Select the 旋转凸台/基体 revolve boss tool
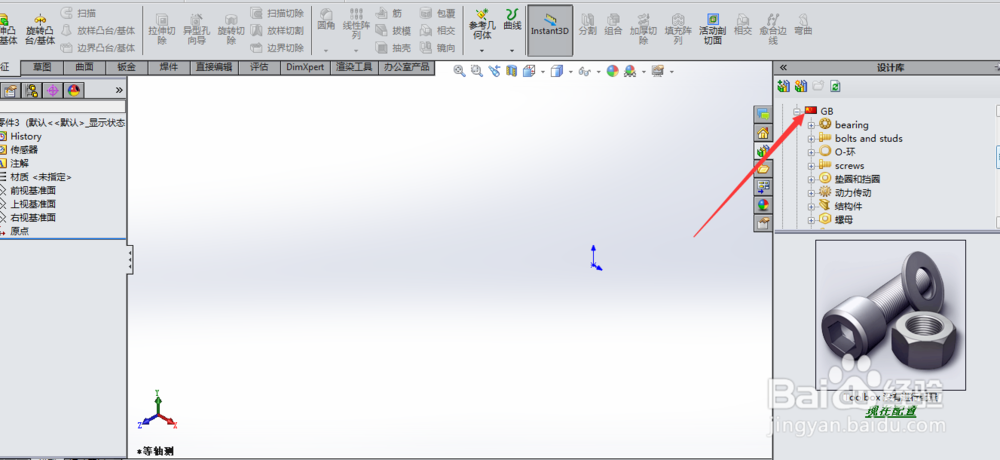The height and width of the screenshot is (460, 1000). 40,29
